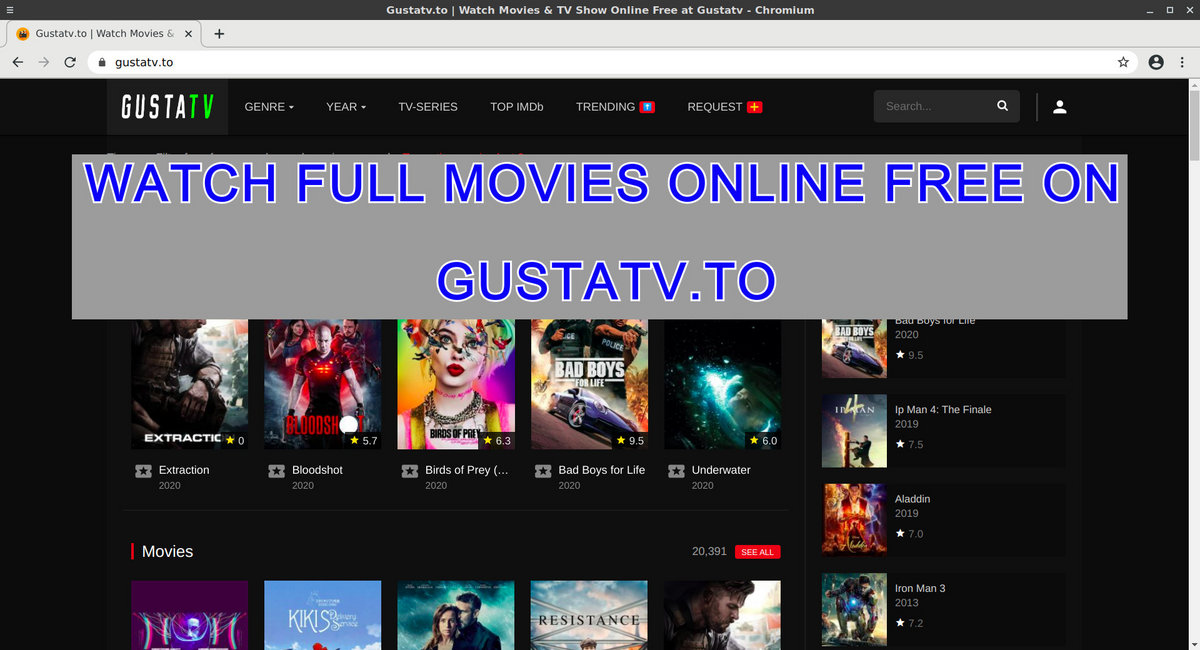Click the browser forward arrow
Screen dimensions: 1200x650
click(44, 62)
